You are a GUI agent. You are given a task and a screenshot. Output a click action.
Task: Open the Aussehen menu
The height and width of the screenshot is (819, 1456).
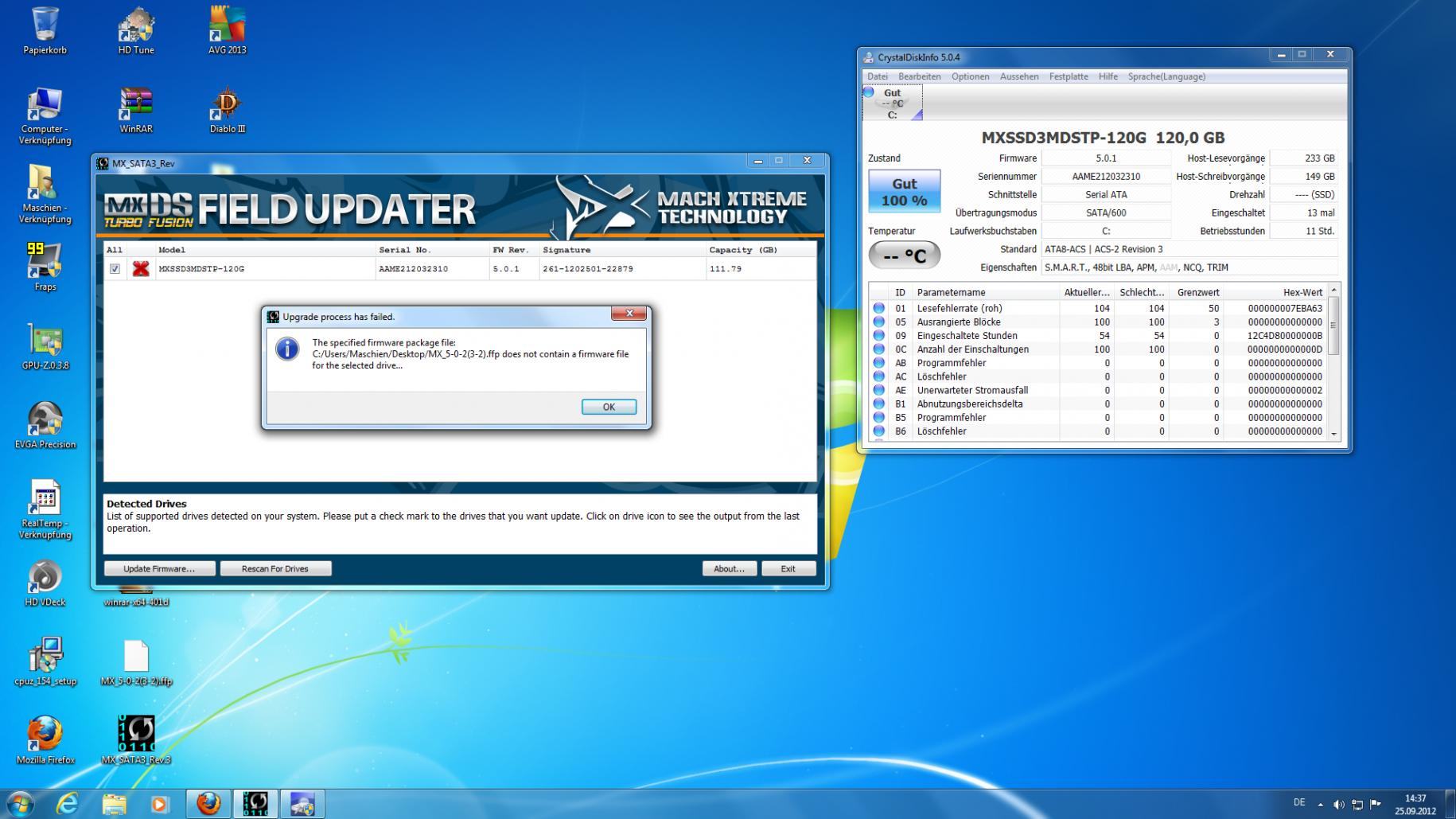coord(1019,76)
